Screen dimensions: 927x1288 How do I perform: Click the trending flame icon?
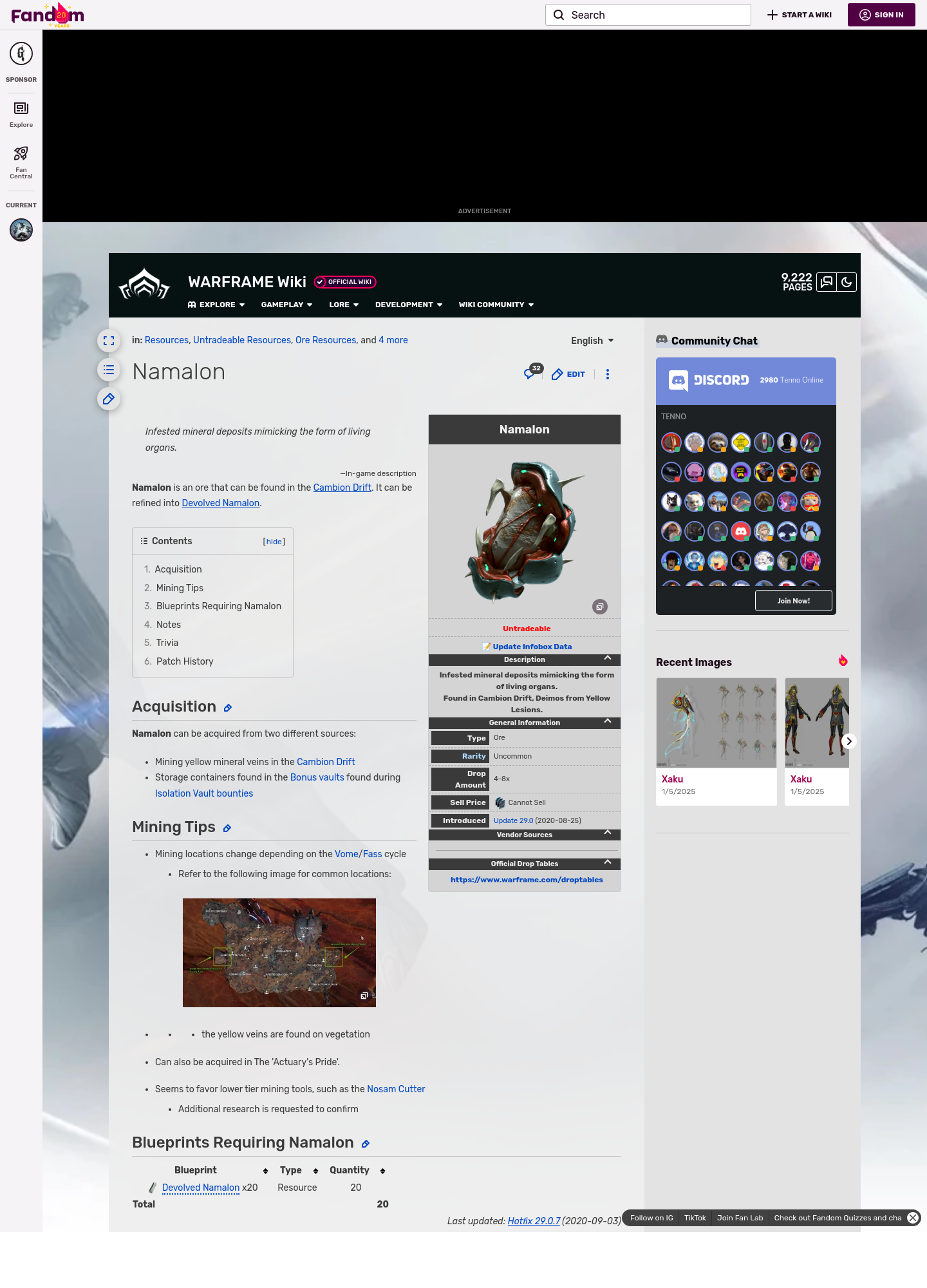[x=843, y=661]
